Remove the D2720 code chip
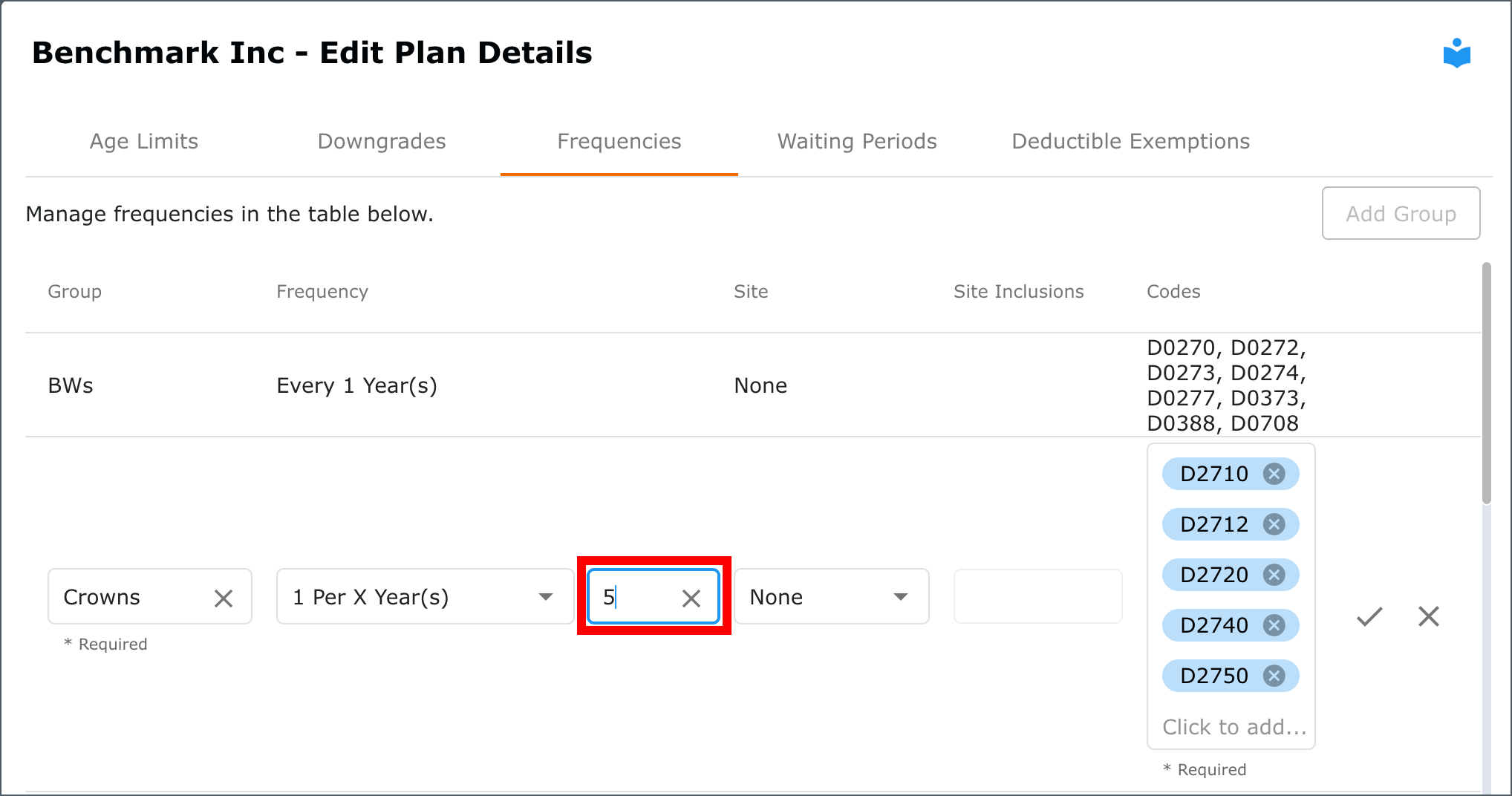This screenshot has height=796, width=1512. [1274, 575]
